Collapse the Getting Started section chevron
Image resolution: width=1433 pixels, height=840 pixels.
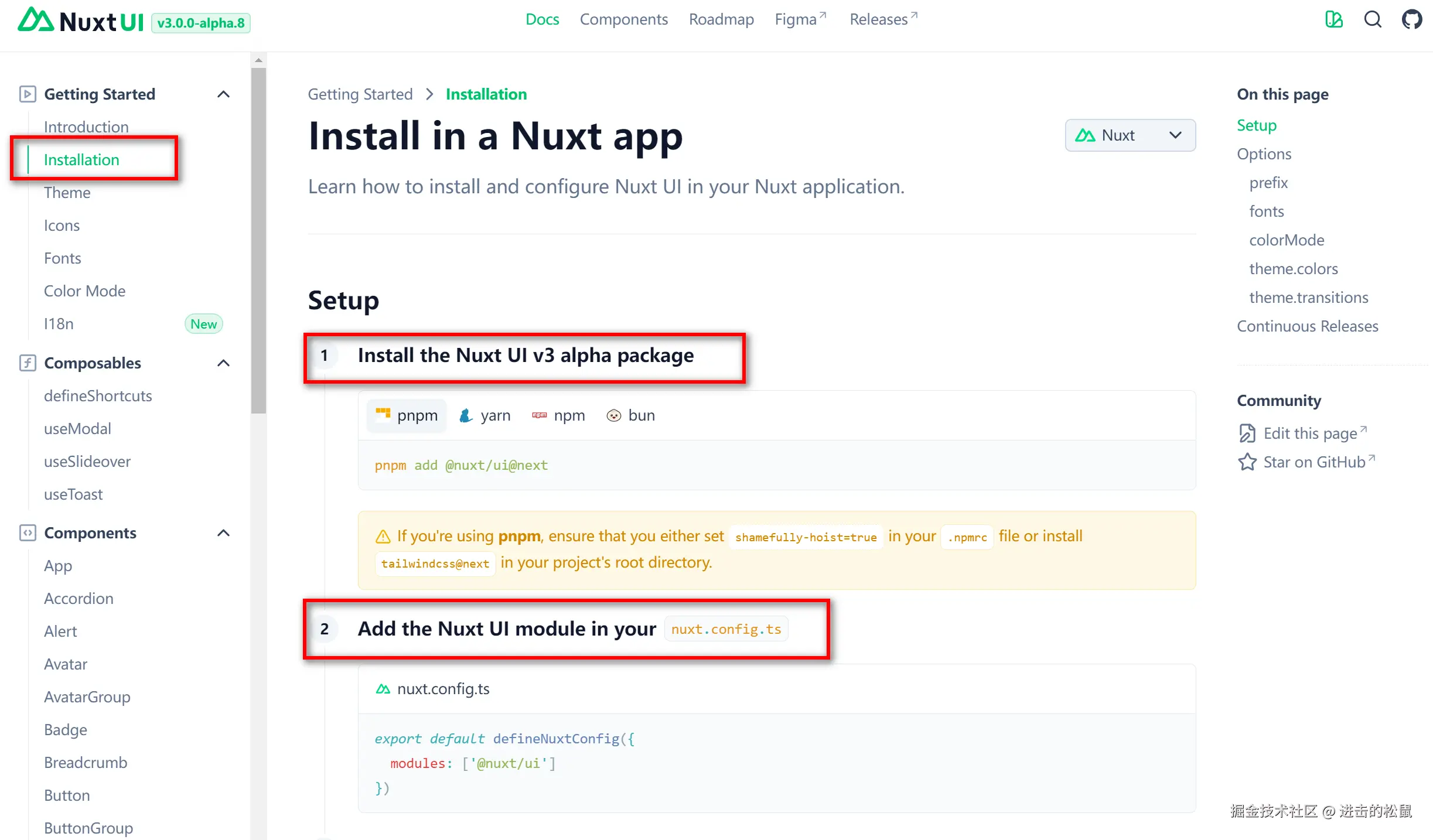(x=223, y=94)
